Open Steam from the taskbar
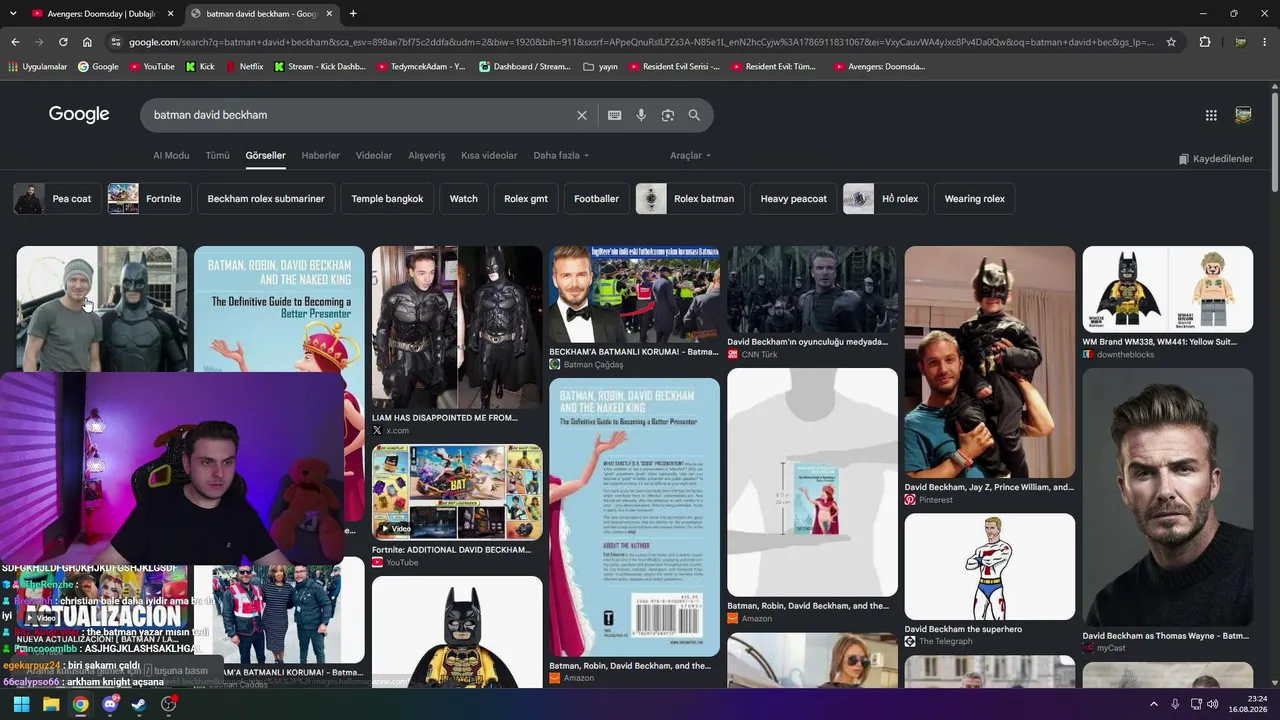This screenshot has width=1280, height=720. (x=139, y=704)
